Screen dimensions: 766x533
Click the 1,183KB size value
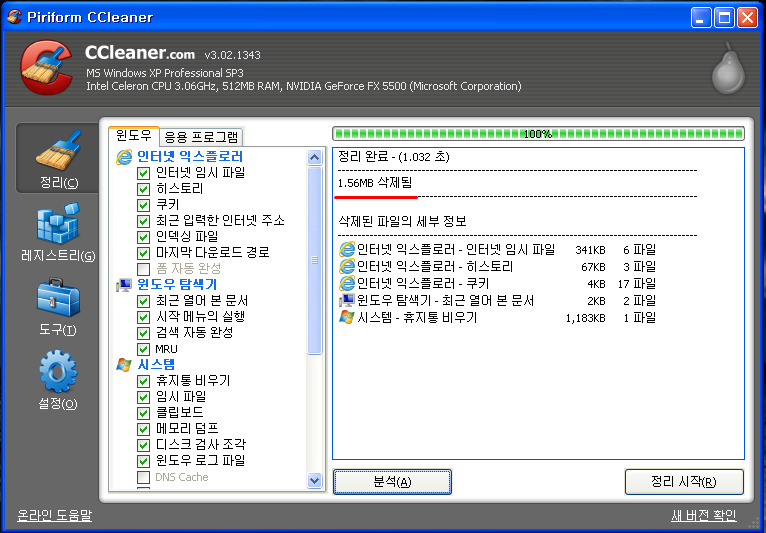585,318
